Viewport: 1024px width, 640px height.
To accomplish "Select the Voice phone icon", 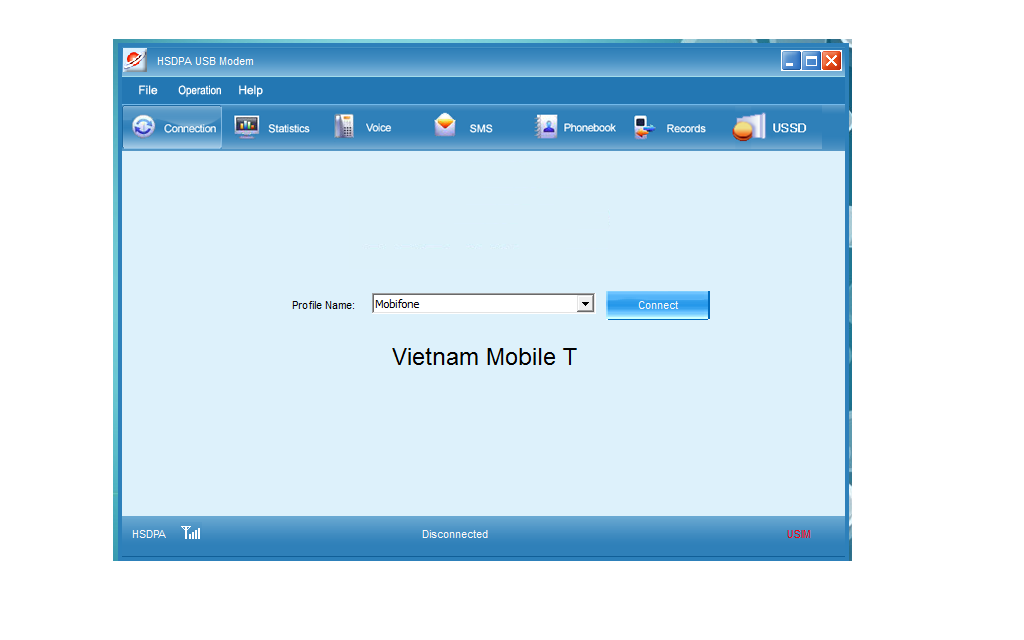I will (344, 127).
